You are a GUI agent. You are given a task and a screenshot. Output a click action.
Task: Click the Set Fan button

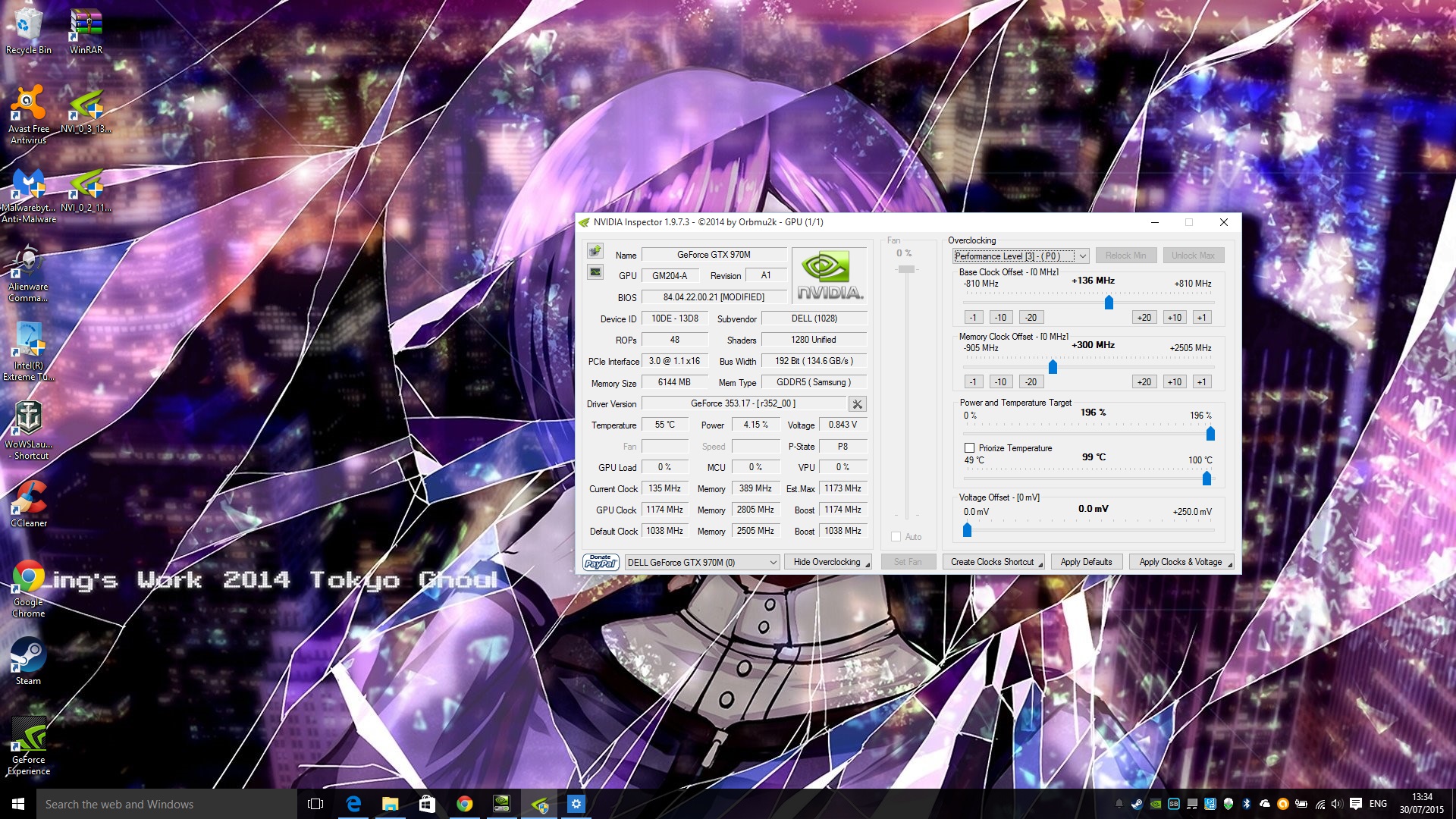(908, 562)
